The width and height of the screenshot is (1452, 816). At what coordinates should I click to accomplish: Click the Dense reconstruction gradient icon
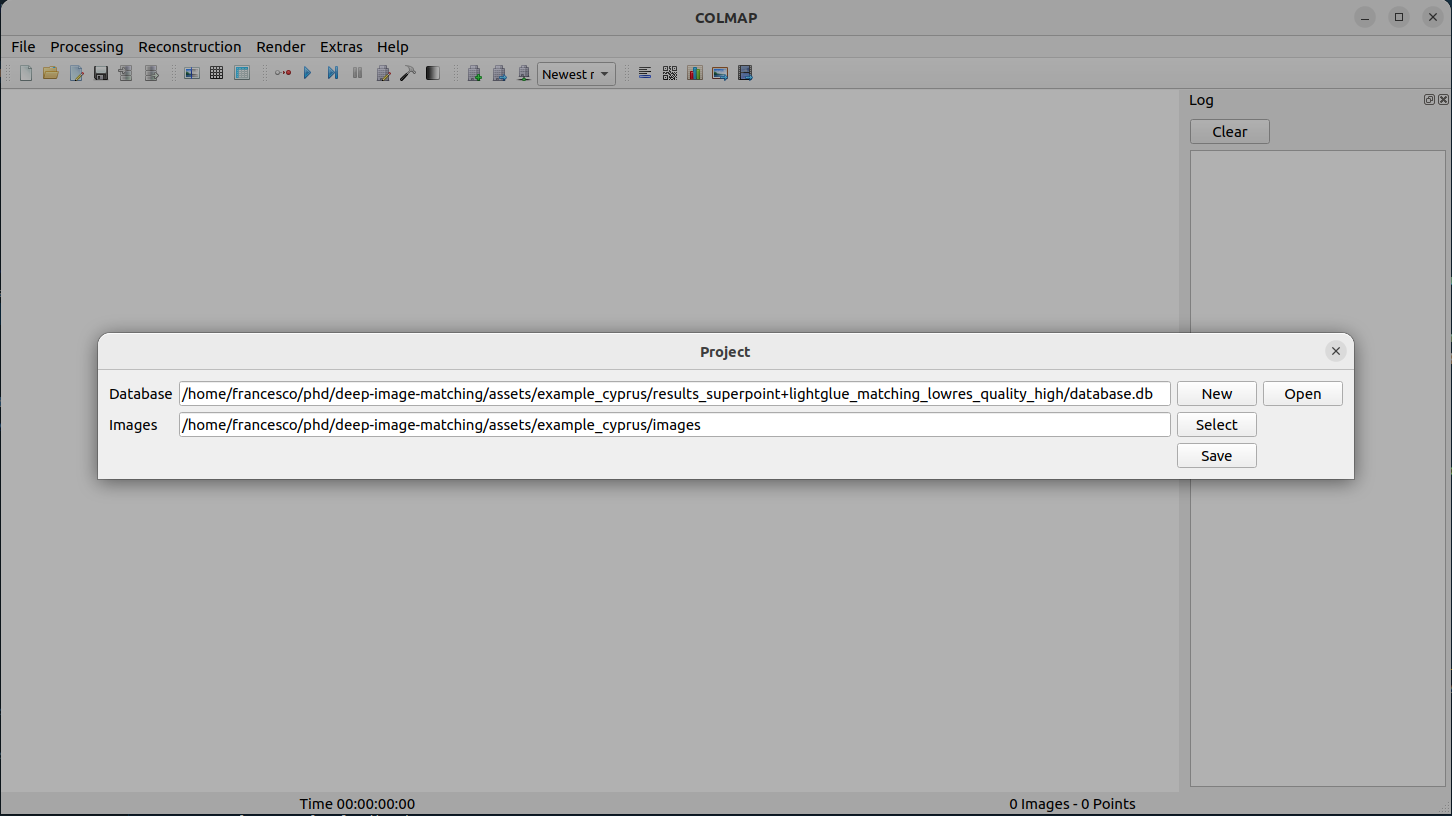tap(433, 73)
